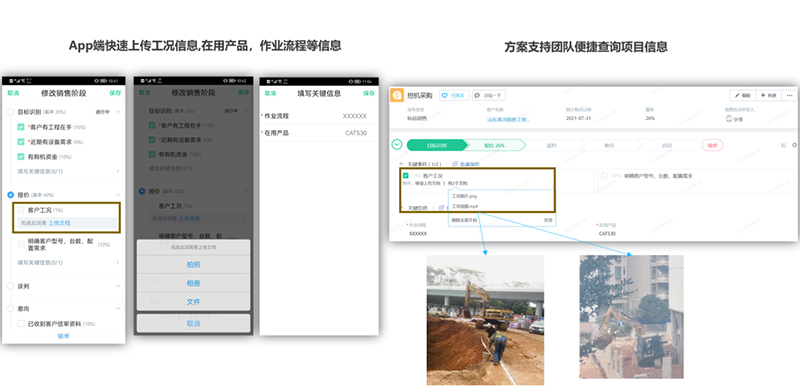800x387 pixels.
Task: Click the 作业流程 value XXXXXX in the desktop panel
Action: point(418,234)
